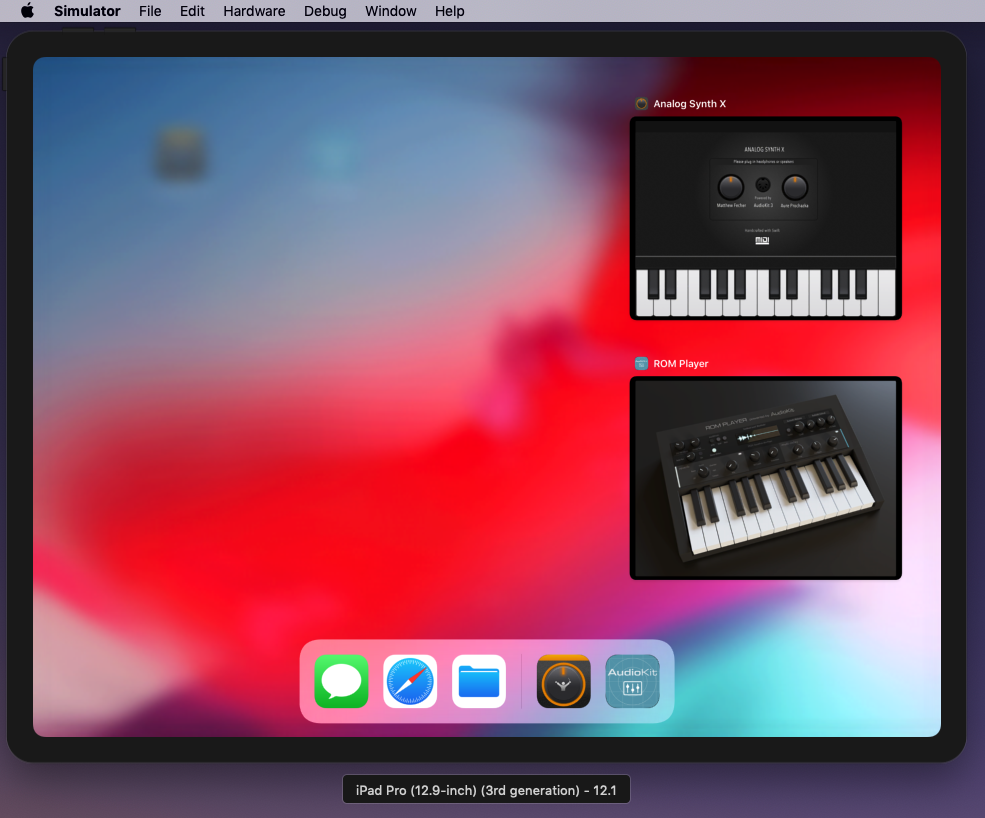This screenshot has height=818, width=985.
Task: Open the Apple menu
Action: click(x=27, y=11)
